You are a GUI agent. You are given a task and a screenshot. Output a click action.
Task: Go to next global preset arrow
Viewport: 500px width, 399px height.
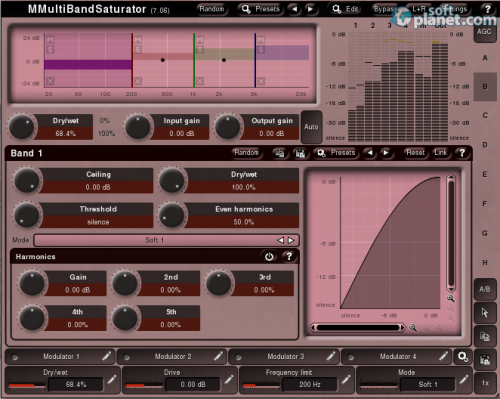(311, 9)
